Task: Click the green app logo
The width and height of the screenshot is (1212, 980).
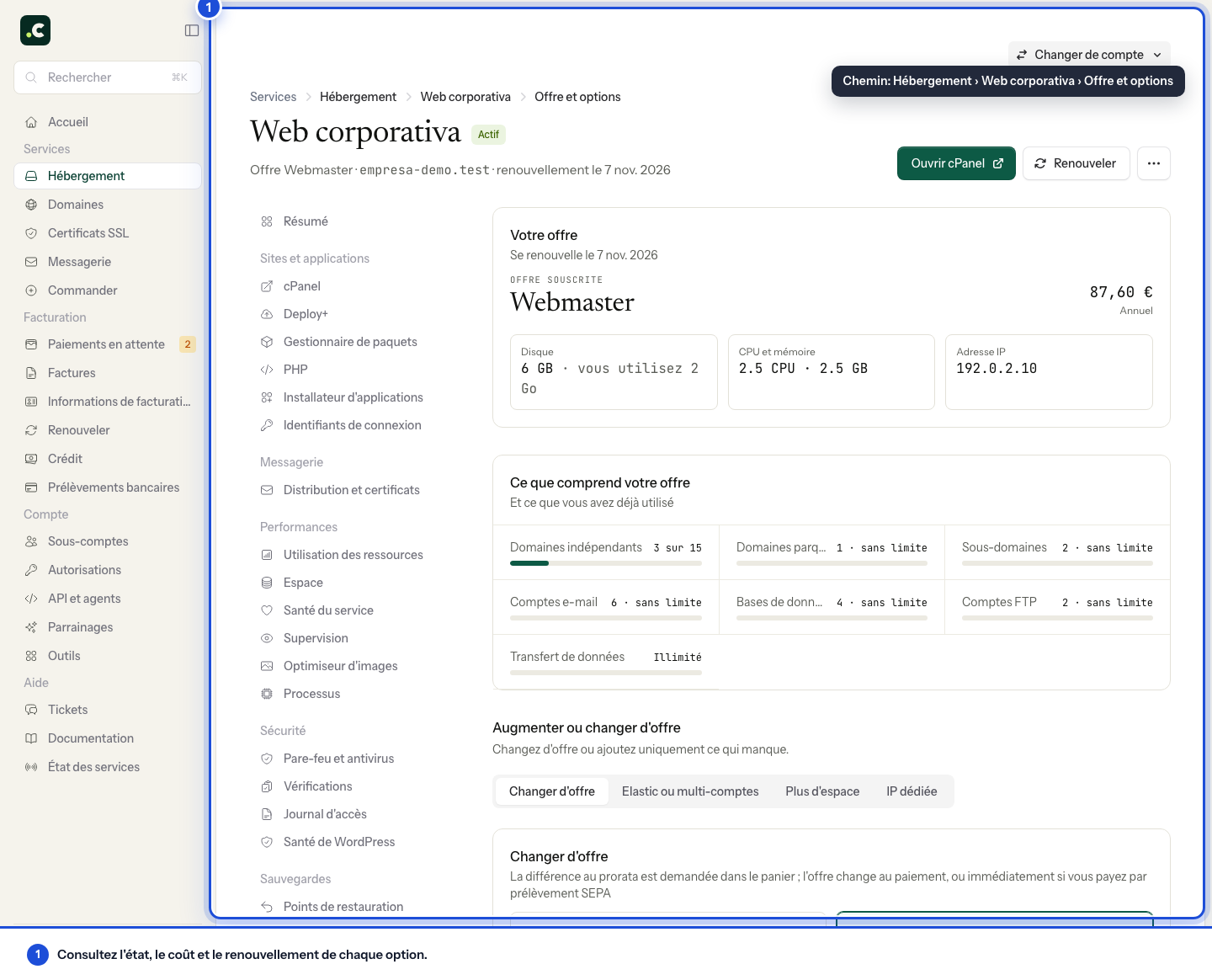Action: click(35, 30)
